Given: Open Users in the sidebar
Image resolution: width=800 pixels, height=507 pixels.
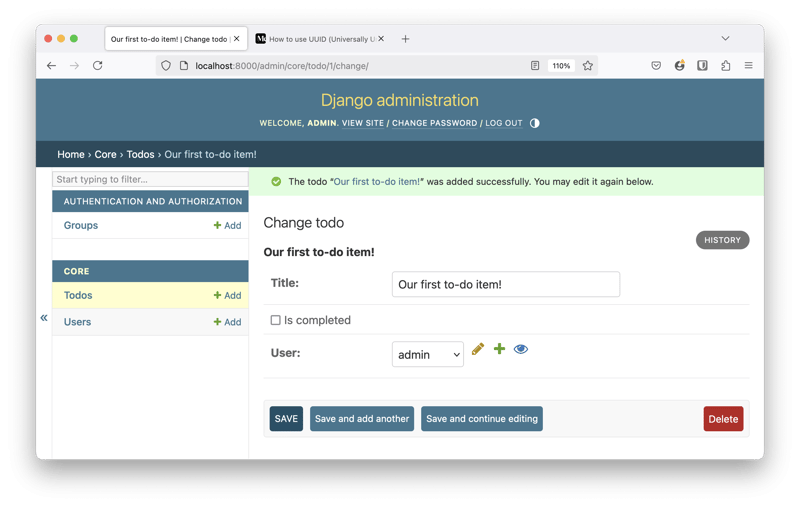Looking at the screenshot, I should tap(77, 322).
